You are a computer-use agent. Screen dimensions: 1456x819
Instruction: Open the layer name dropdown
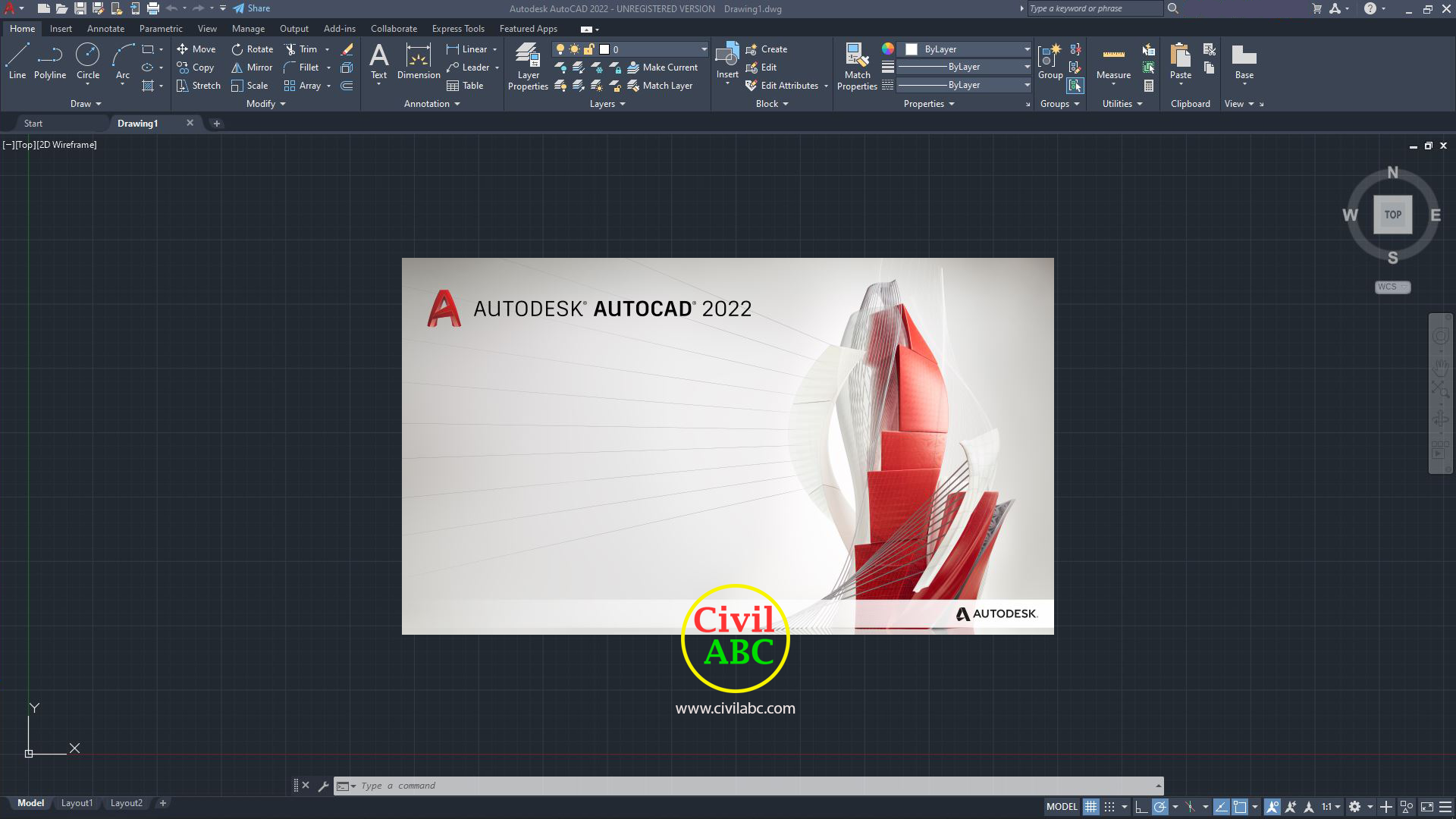(704, 49)
